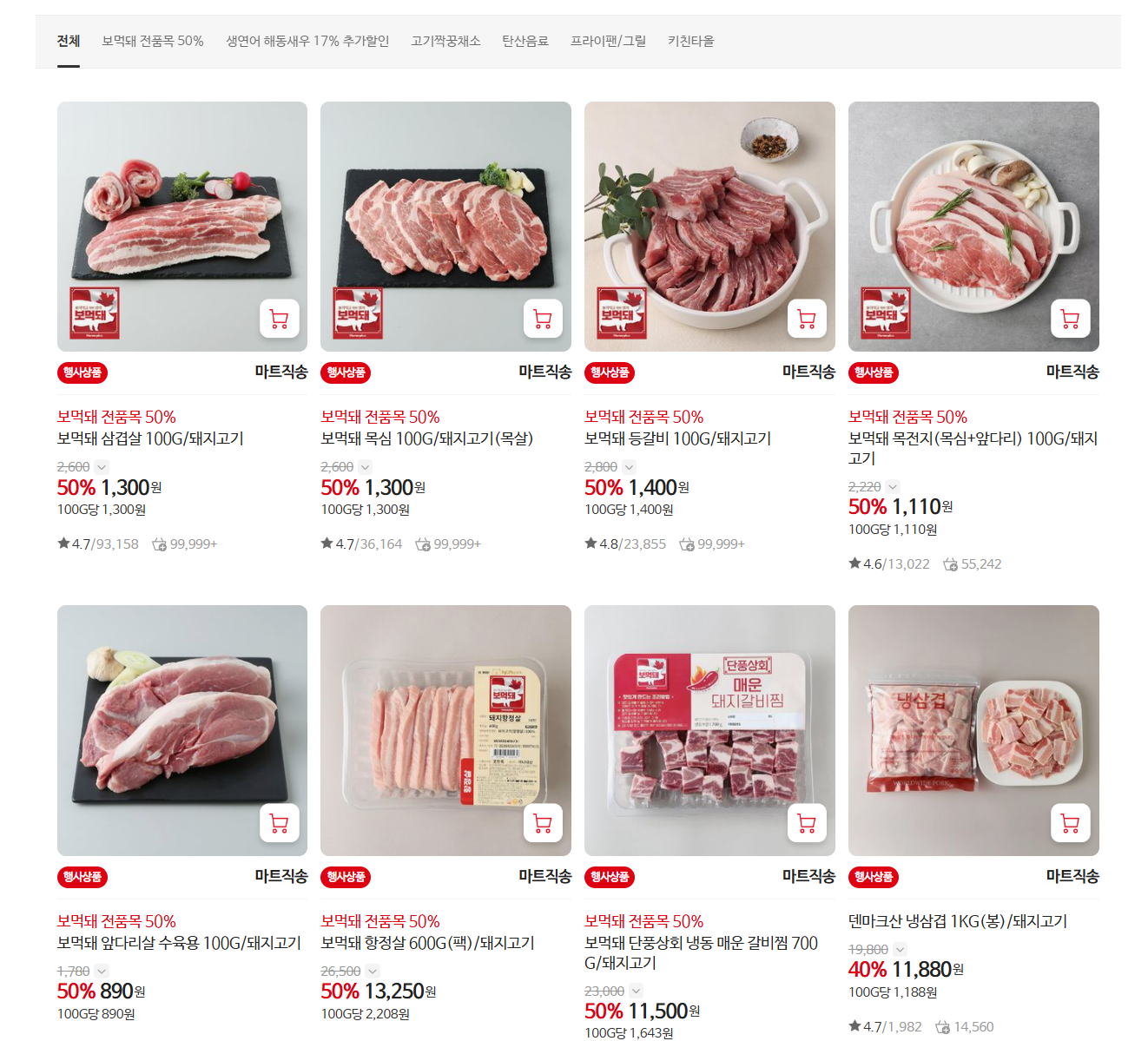Expand the 2,800 price dropdown for 등갈비
1148x1041 pixels.
pos(630,467)
